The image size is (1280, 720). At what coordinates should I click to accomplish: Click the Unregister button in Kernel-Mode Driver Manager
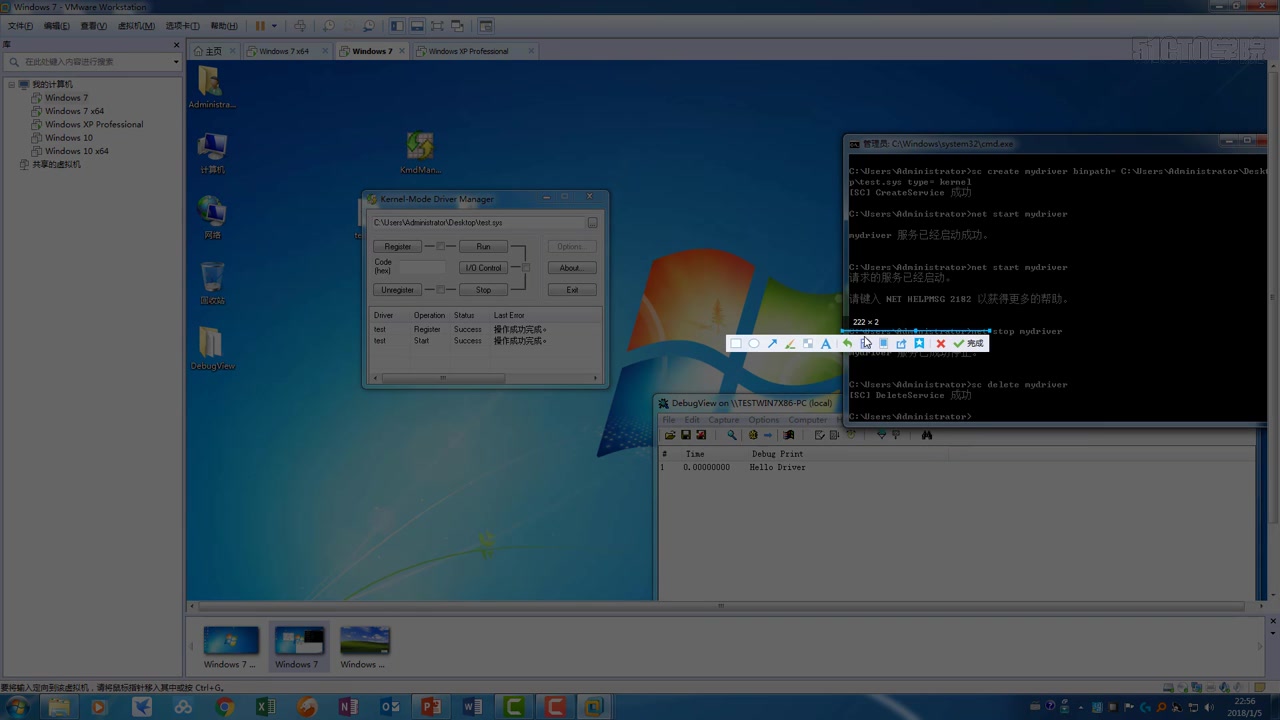pos(397,289)
